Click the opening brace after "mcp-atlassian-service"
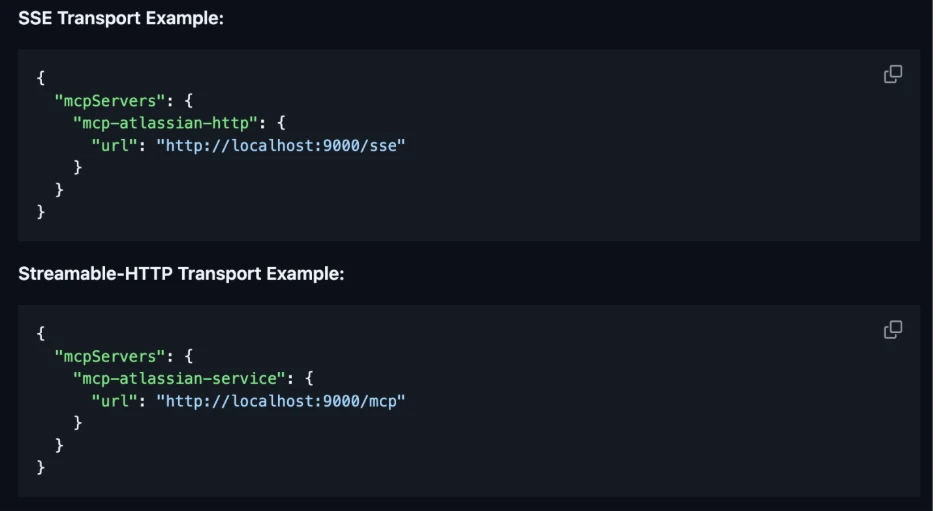This screenshot has height=511, width=936. point(310,378)
